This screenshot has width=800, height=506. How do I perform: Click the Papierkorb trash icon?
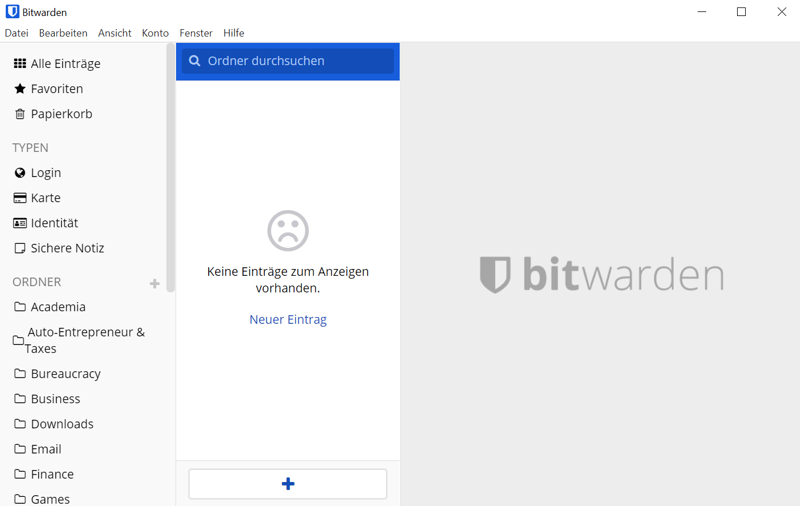click(x=20, y=114)
